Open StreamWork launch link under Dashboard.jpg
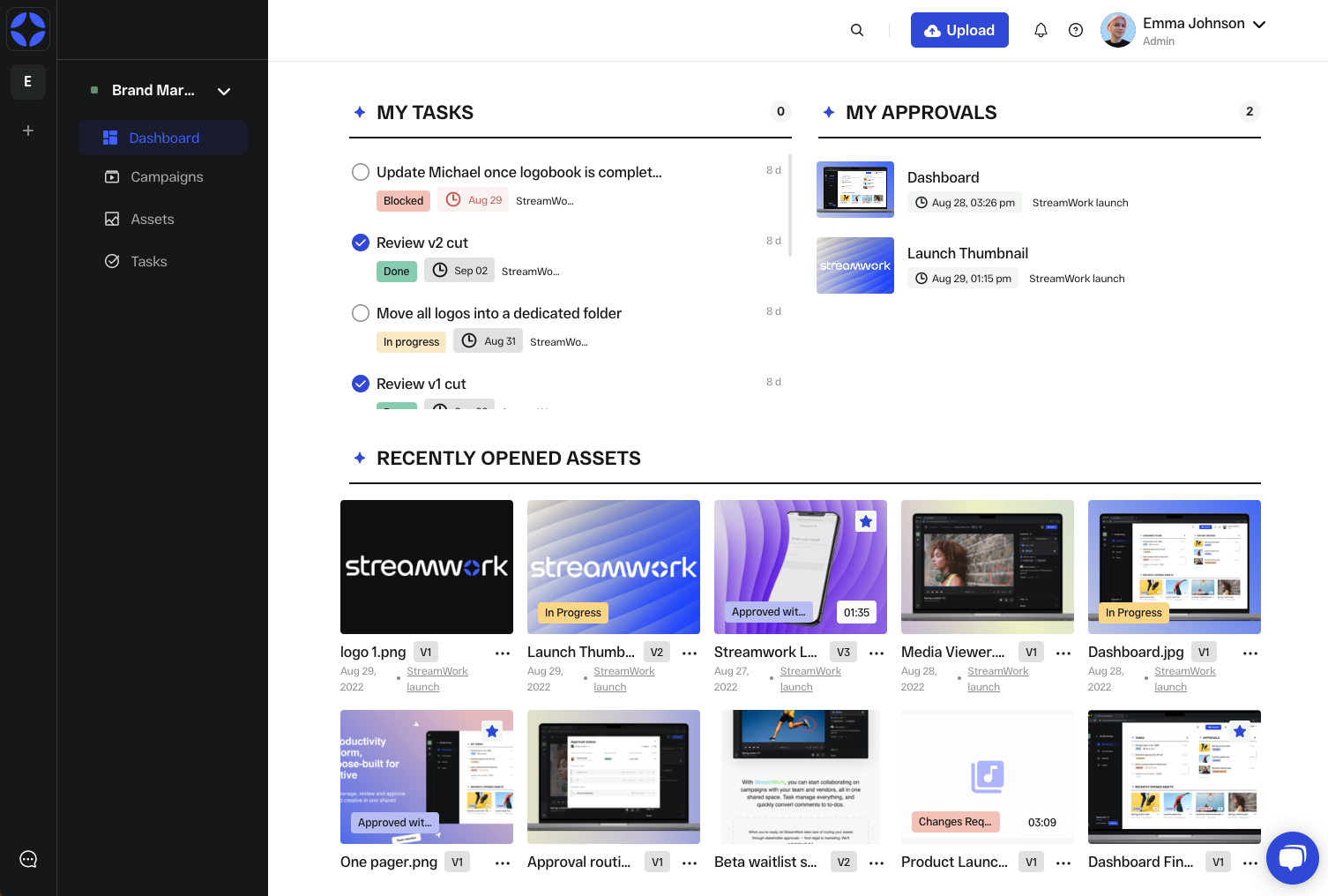 [x=1185, y=679]
